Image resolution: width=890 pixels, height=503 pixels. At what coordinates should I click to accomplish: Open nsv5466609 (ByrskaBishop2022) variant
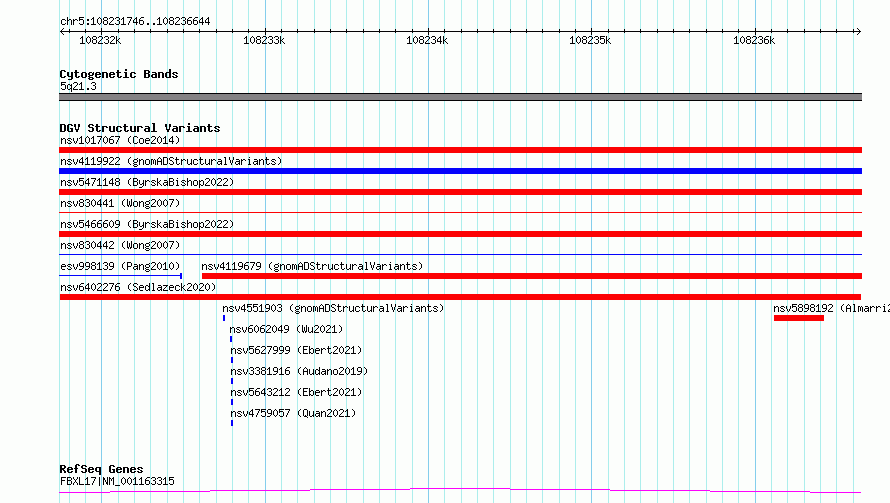point(147,224)
